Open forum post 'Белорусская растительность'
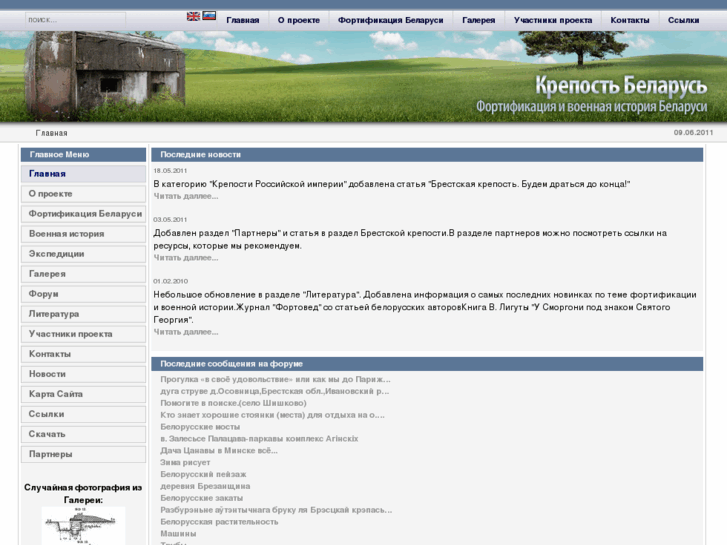 [x=219, y=522]
